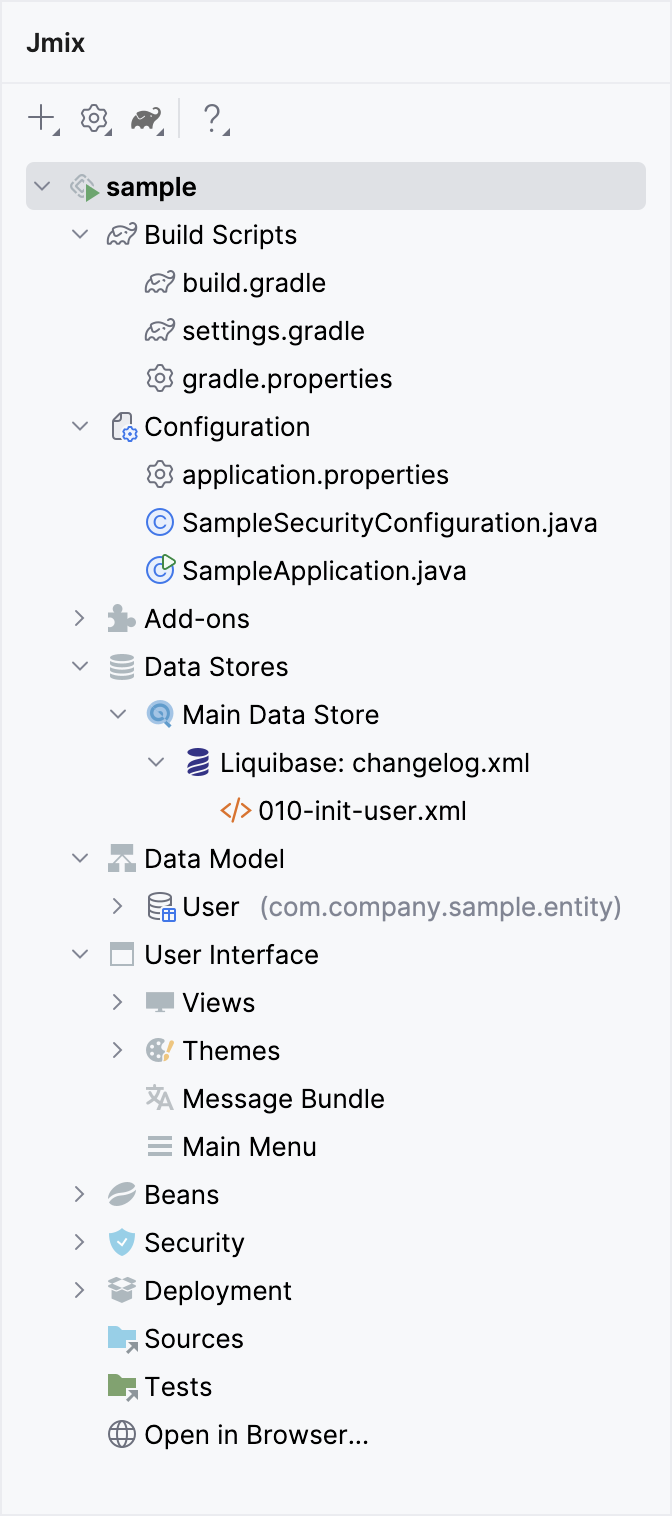Expand the Add-ons node

[80, 619]
